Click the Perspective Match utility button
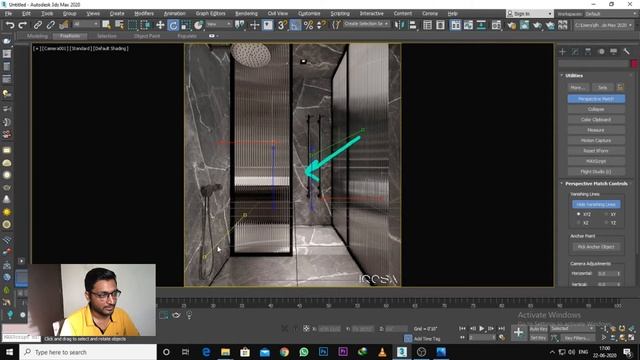The image size is (640, 360). [596, 99]
